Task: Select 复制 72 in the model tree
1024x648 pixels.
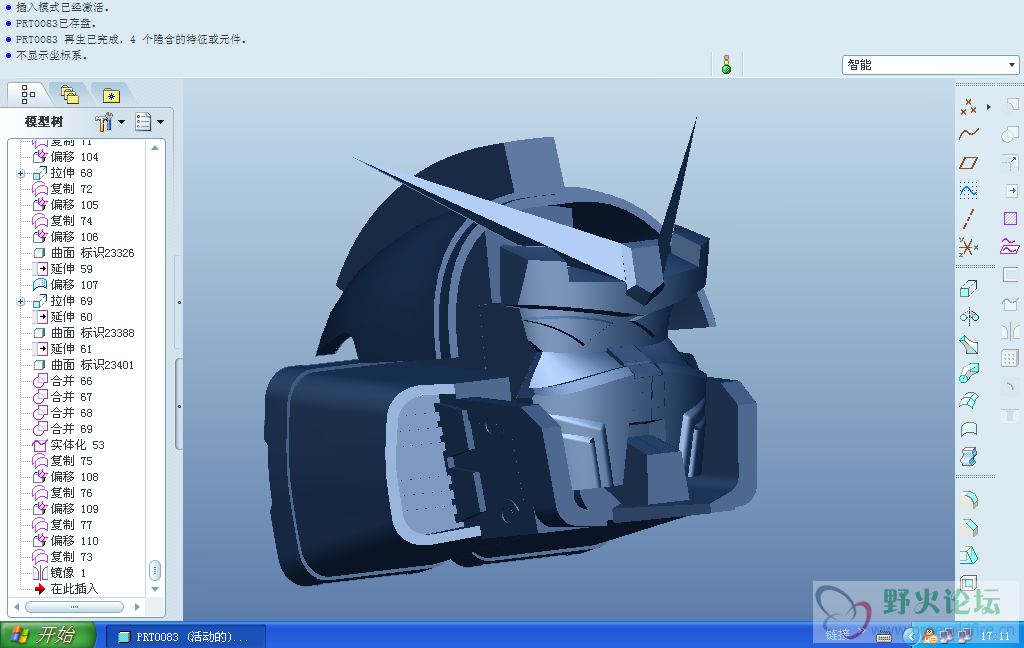Action: coord(63,189)
